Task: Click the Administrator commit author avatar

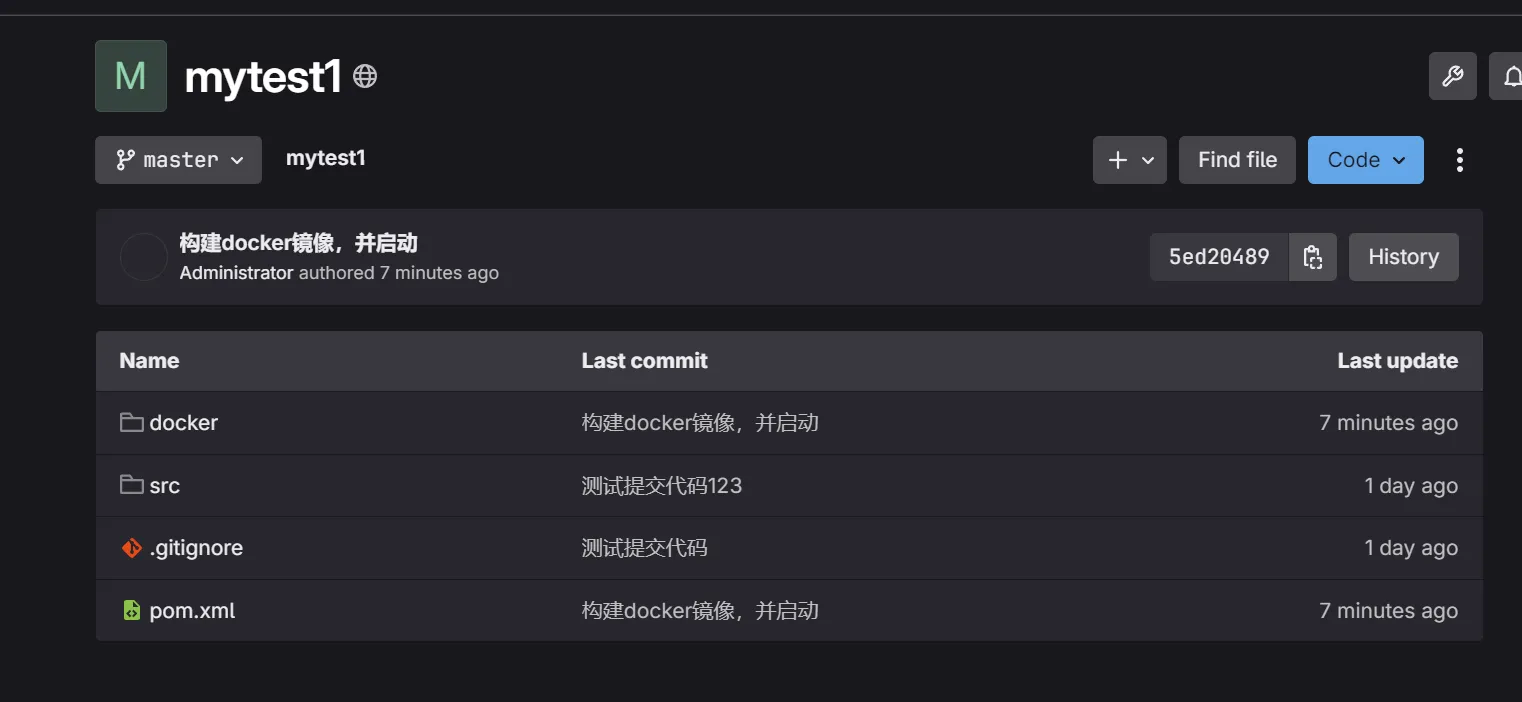Action: (143, 257)
